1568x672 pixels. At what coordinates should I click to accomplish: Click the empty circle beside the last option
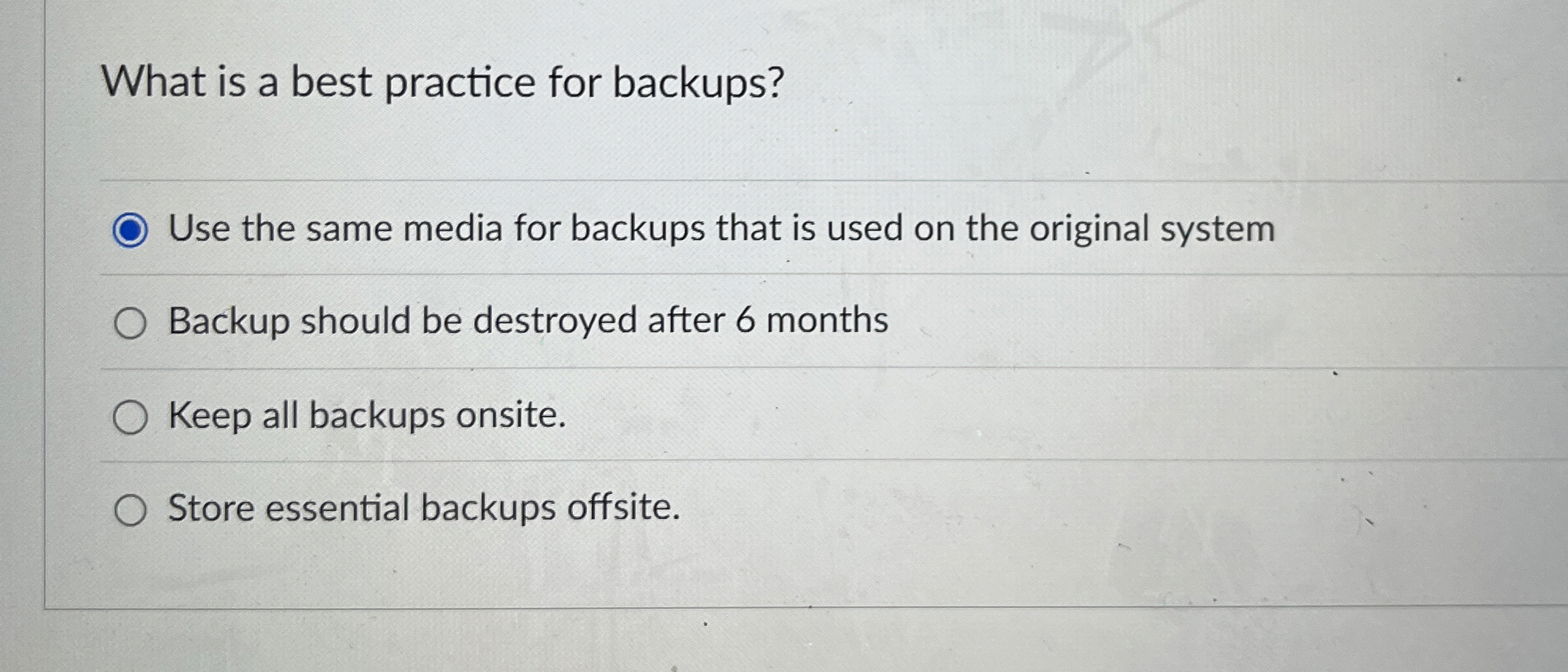tap(131, 509)
